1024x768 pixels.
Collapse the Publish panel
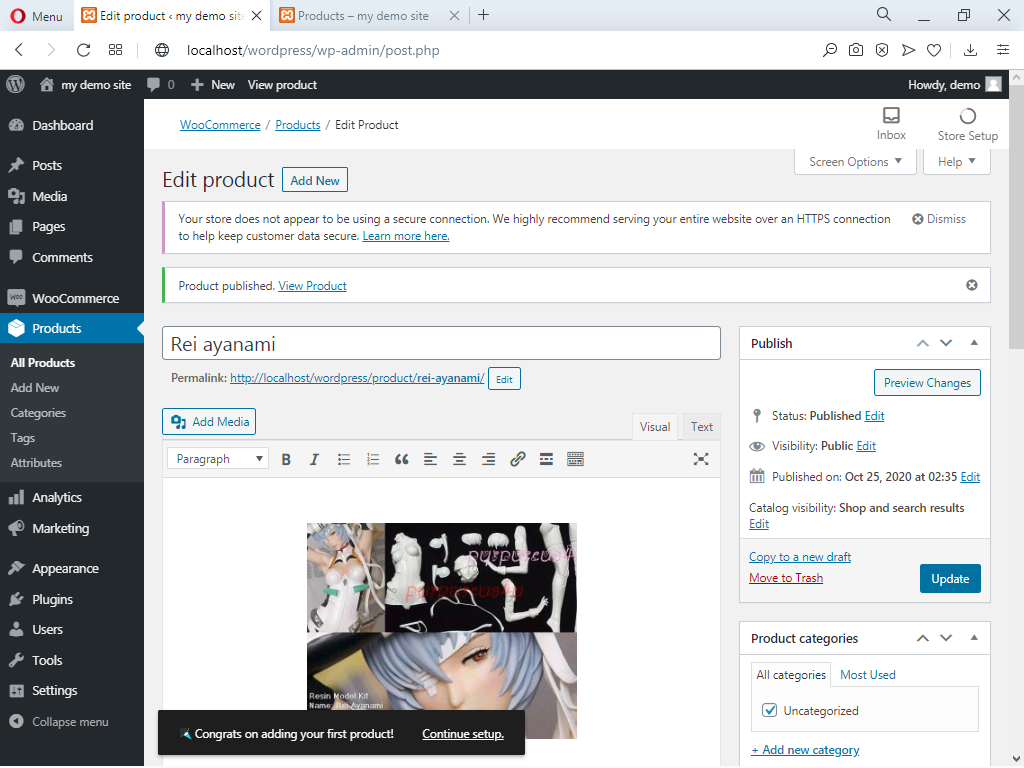coord(974,344)
